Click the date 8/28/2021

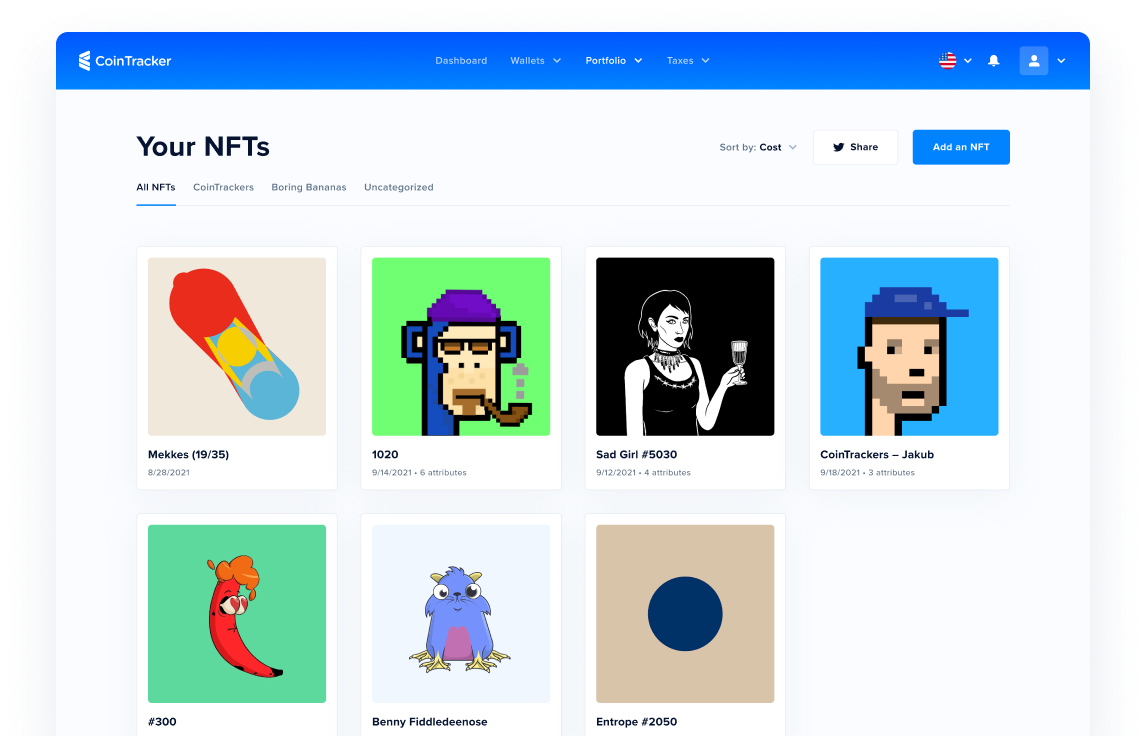point(169,473)
